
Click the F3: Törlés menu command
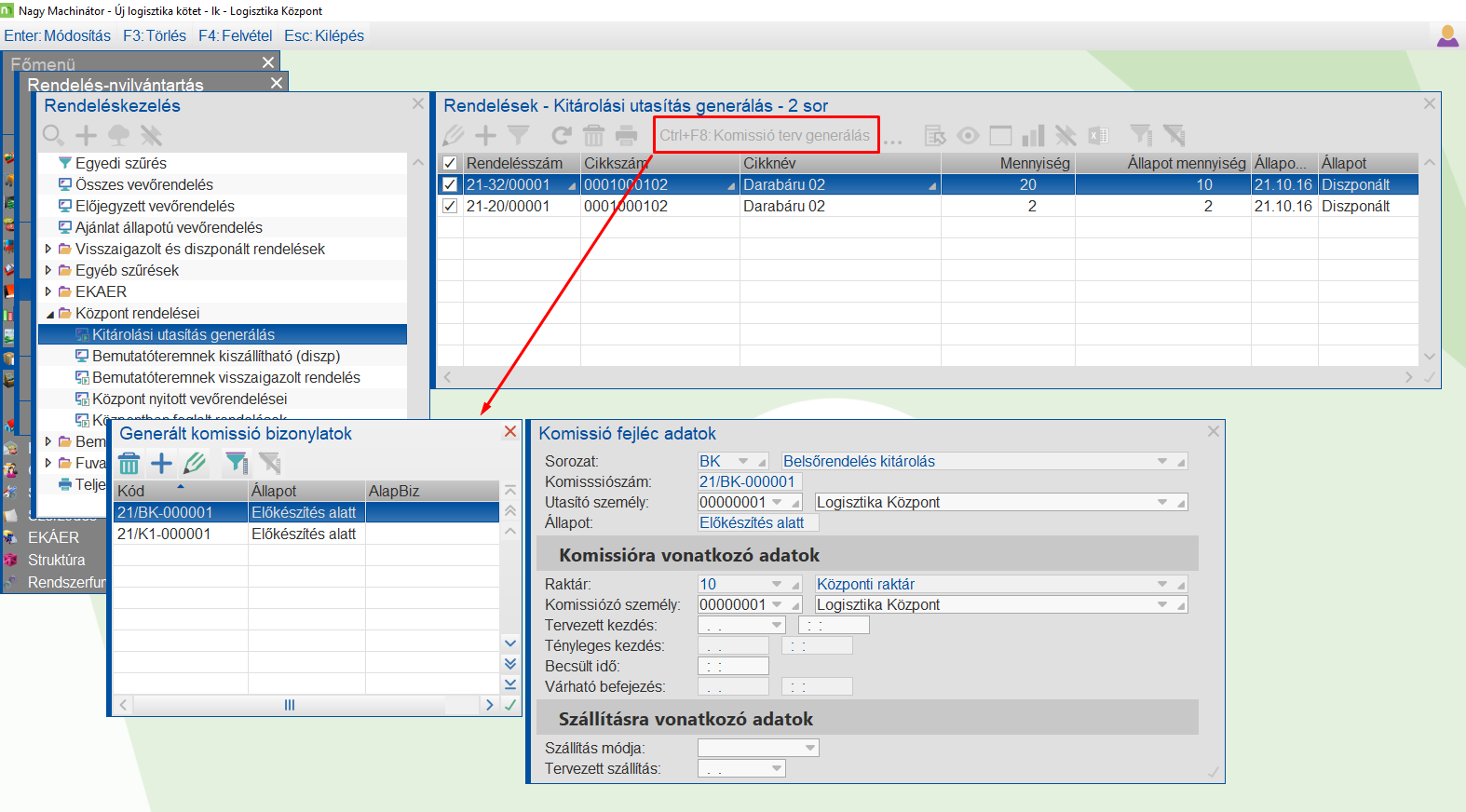coord(155,35)
